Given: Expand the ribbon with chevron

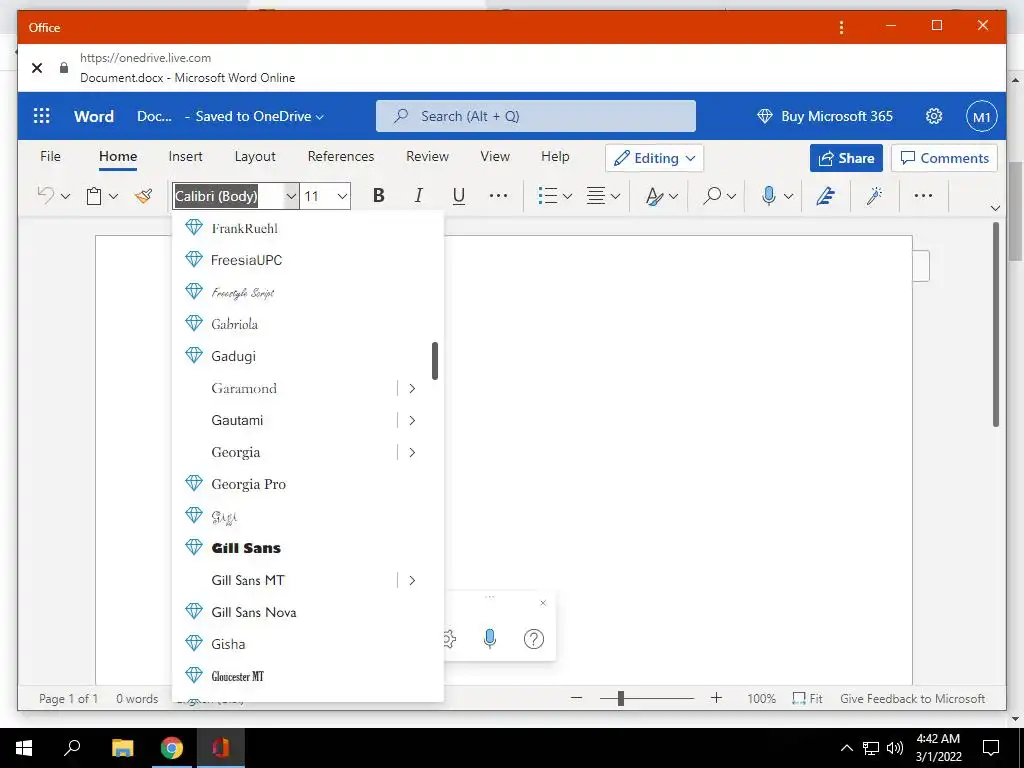Looking at the screenshot, I should pos(995,208).
